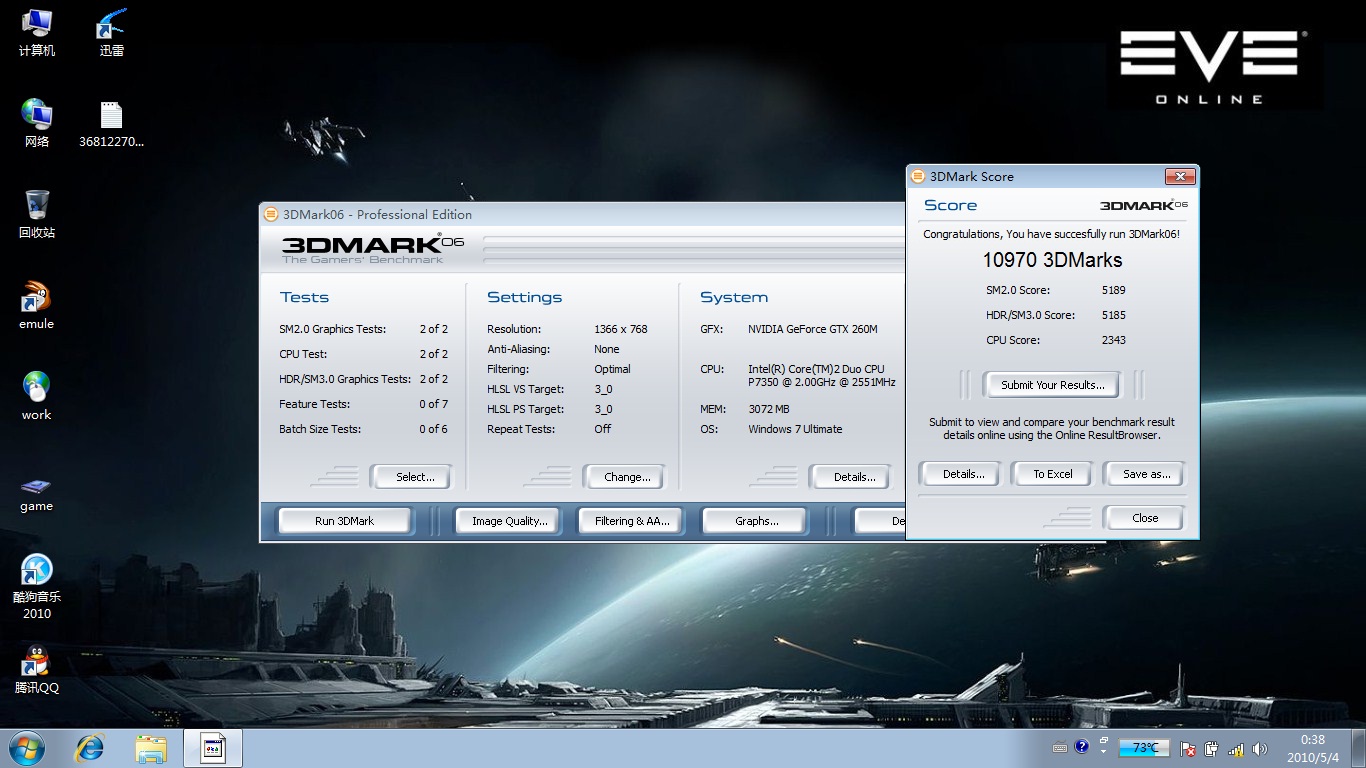Open the 计算机 desktop icon
This screenshot has height=768, width=1366.
pyautogui.click(x=37, y=32)
